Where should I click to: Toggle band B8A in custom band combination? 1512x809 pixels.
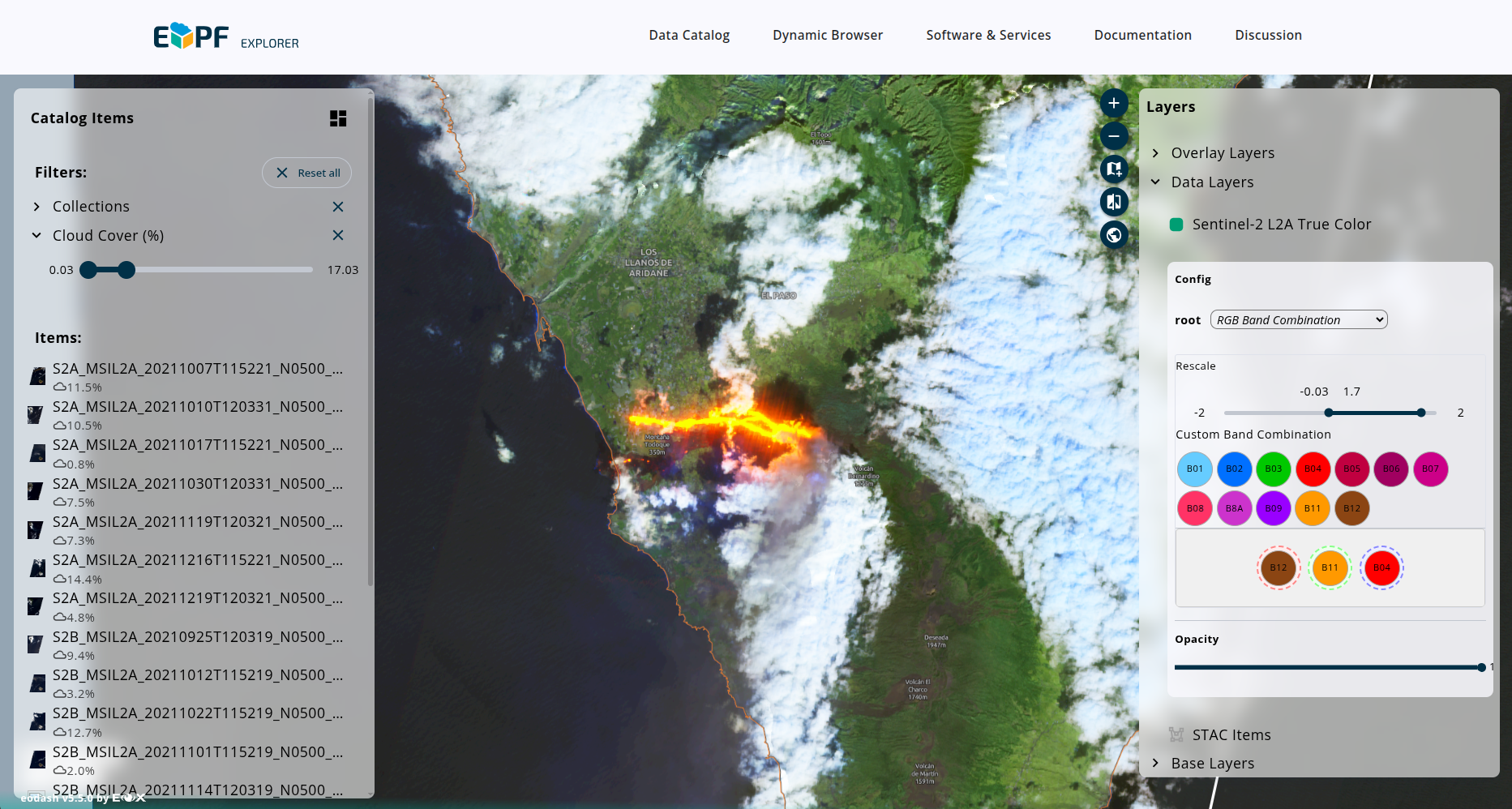[1234, 508]
